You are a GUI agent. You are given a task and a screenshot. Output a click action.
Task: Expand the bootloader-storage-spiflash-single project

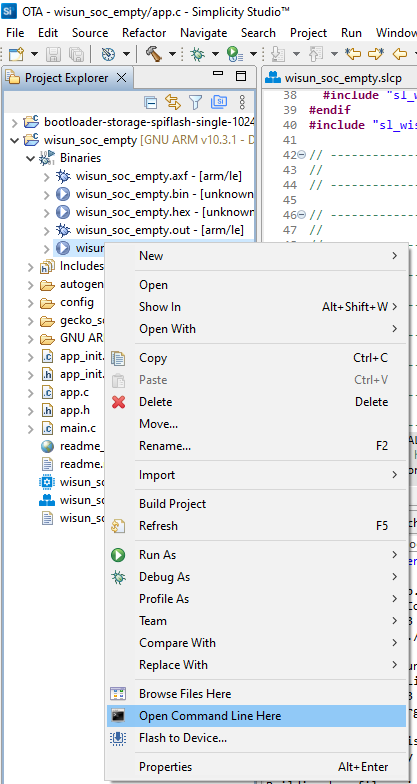point(14,122)
